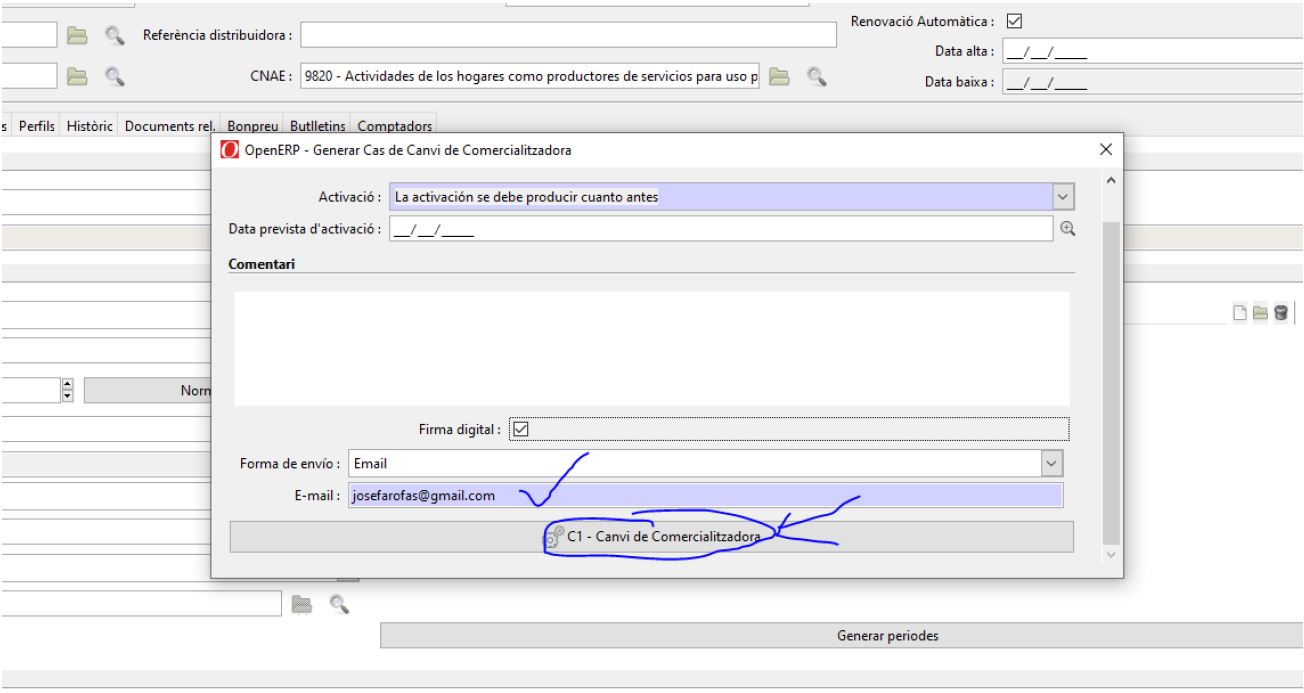Viewport: 1304px width, 693px height.
Task: Click inside the Comentari text area
Action: 651,348
